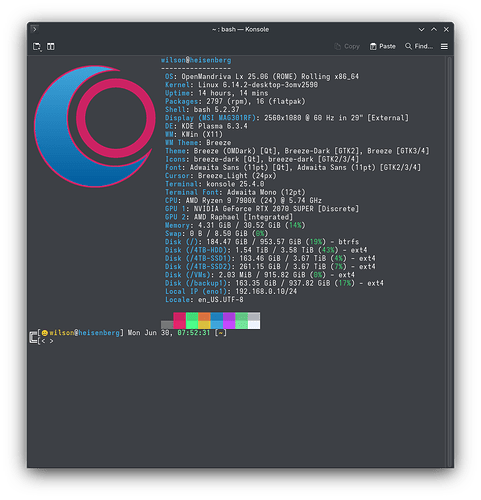Click the green color block
The width and height of the screenshot is (481, 500).
point(192,320)
